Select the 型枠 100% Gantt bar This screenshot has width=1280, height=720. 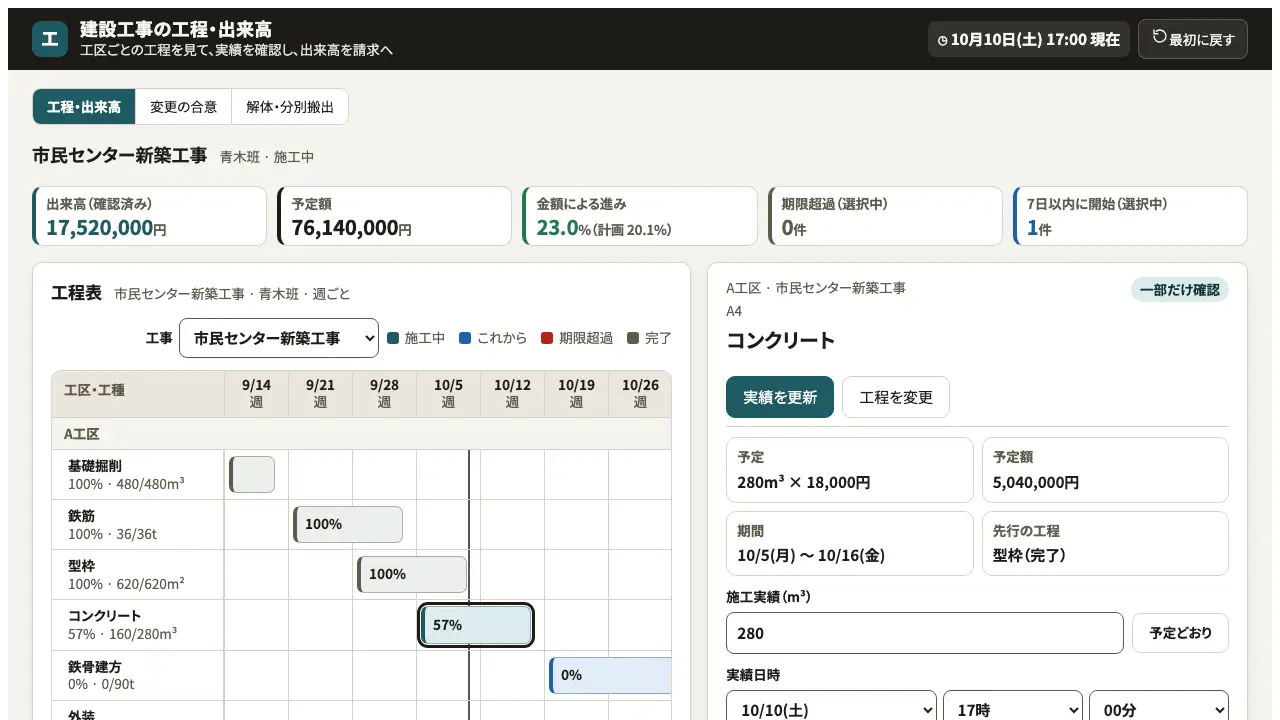point(412,575)
